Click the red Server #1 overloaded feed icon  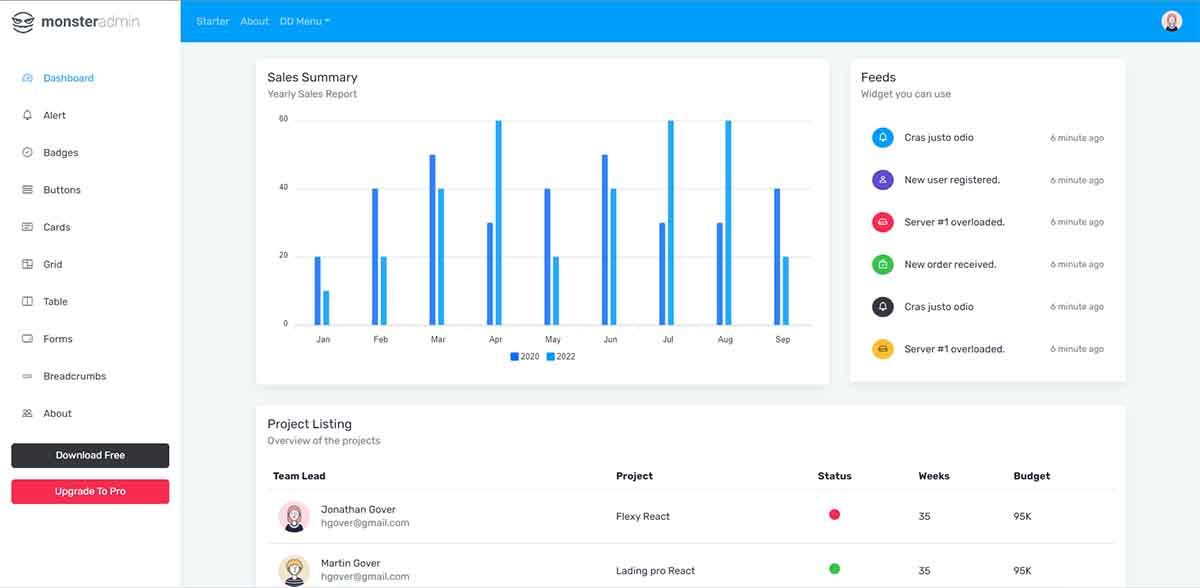[882, 222]
